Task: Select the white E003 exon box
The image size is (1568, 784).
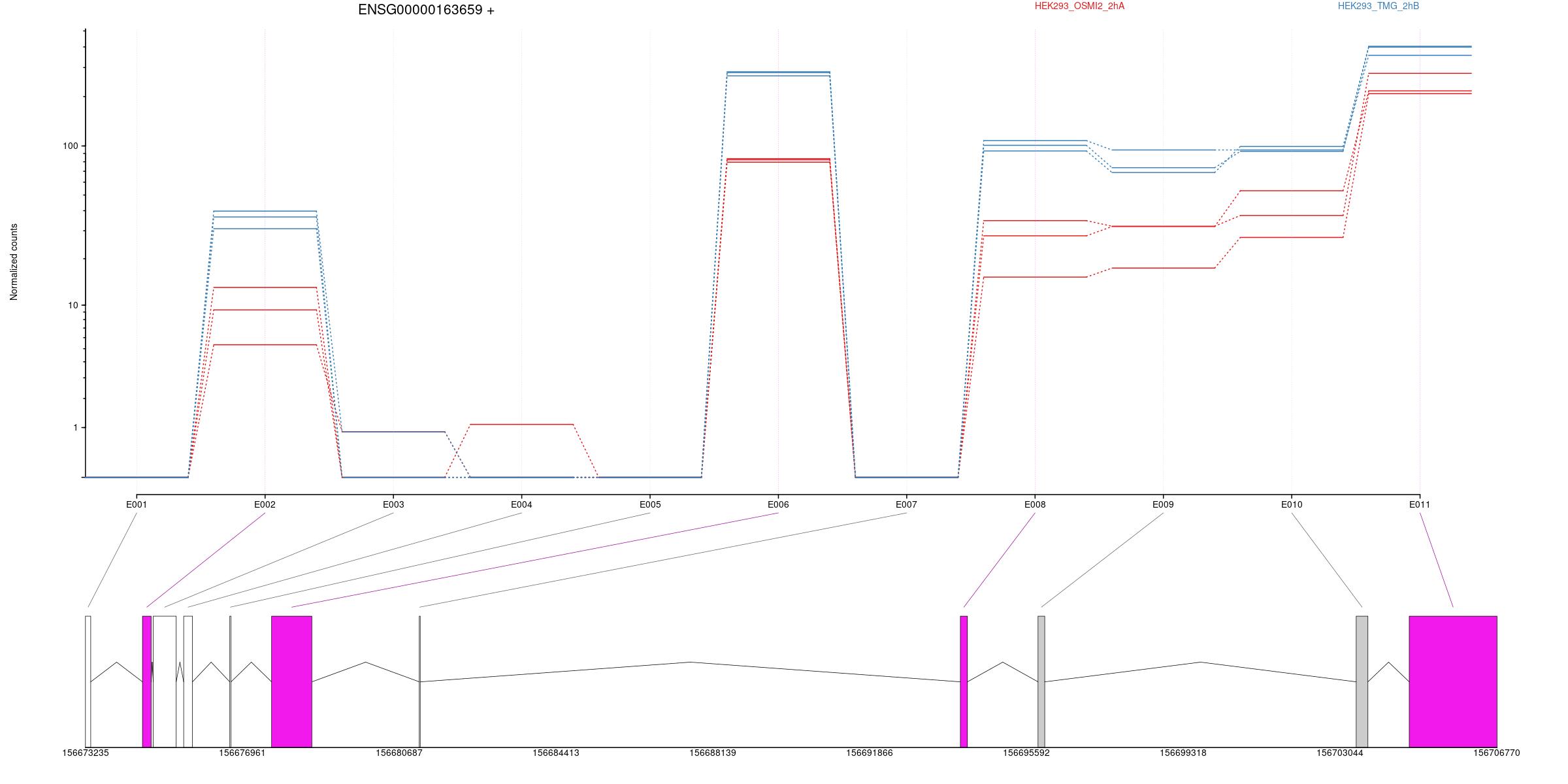Action: point(165,681)
